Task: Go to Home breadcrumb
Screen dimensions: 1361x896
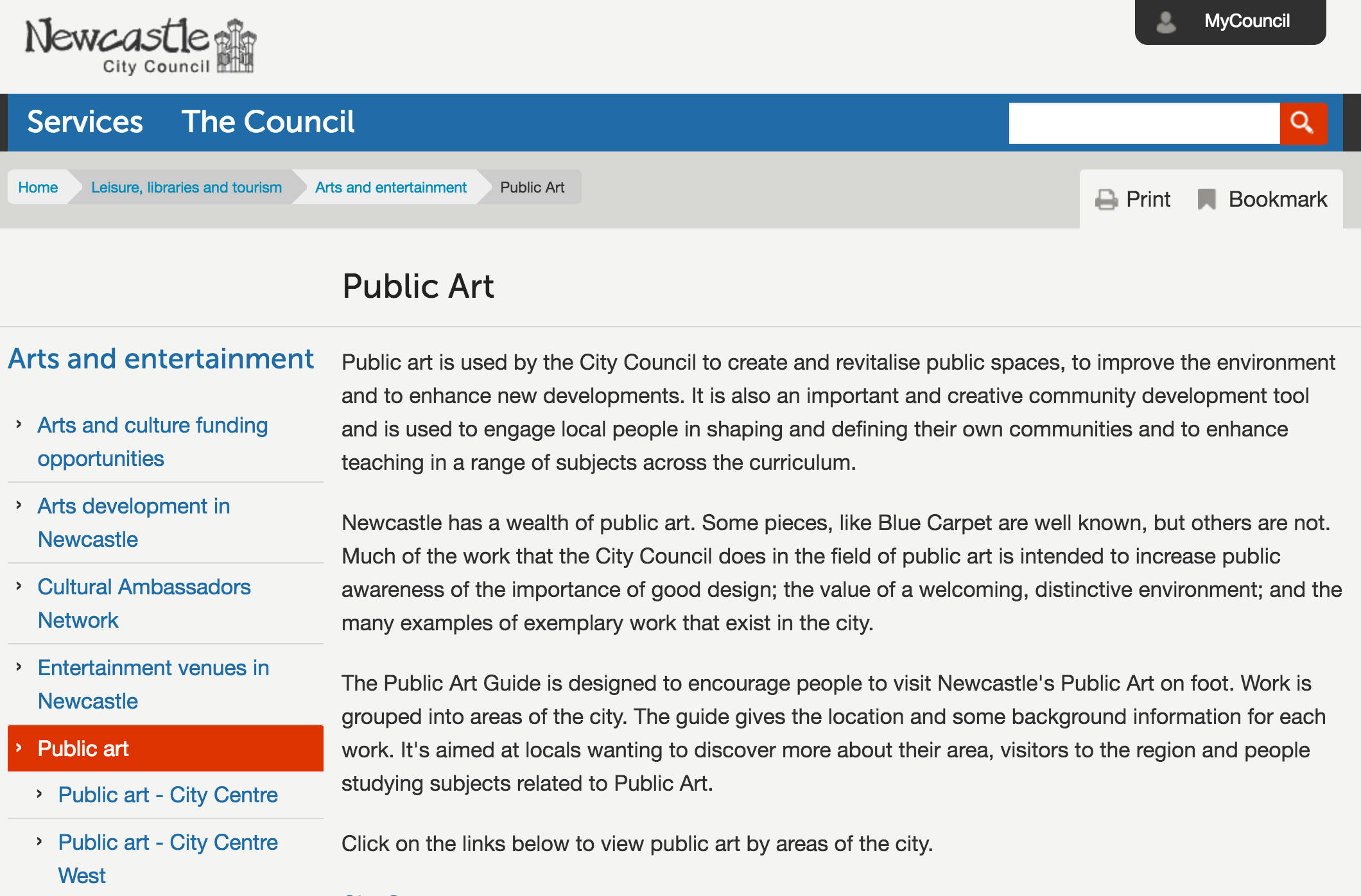Action: pyautogui.click(x=38, y=187)
